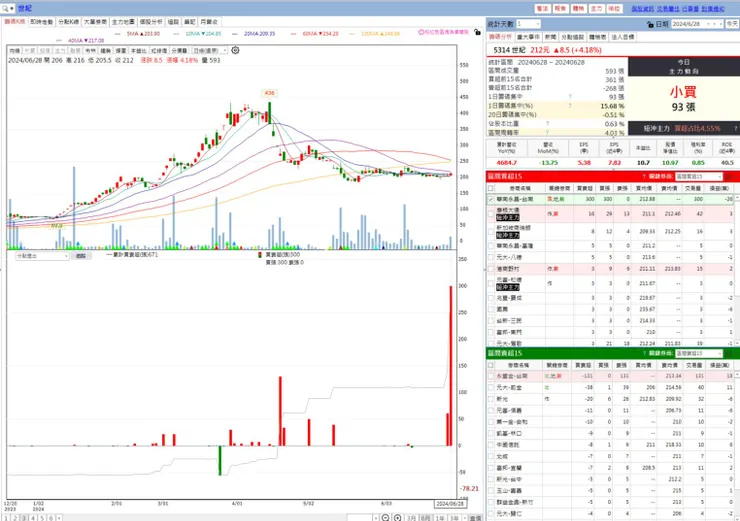The height and width of the screenshot is (521, 740).
Task: Toggle checkbox for 摩根大通 row
Action: pyautogui.click(x=491, y=214)
